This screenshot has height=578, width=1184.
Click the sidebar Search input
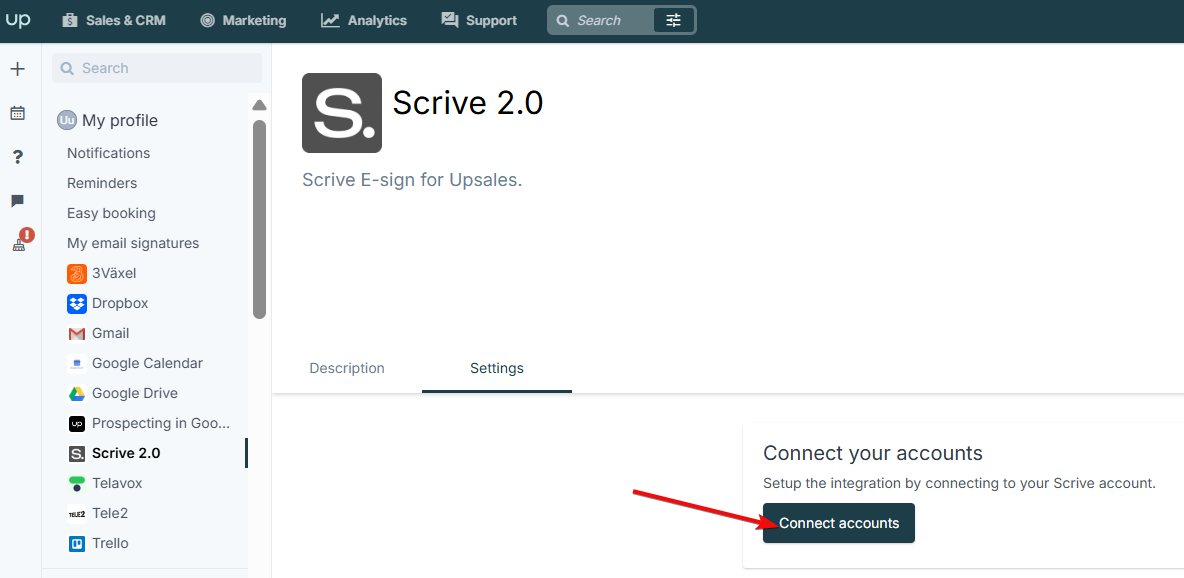coord(157,68)
